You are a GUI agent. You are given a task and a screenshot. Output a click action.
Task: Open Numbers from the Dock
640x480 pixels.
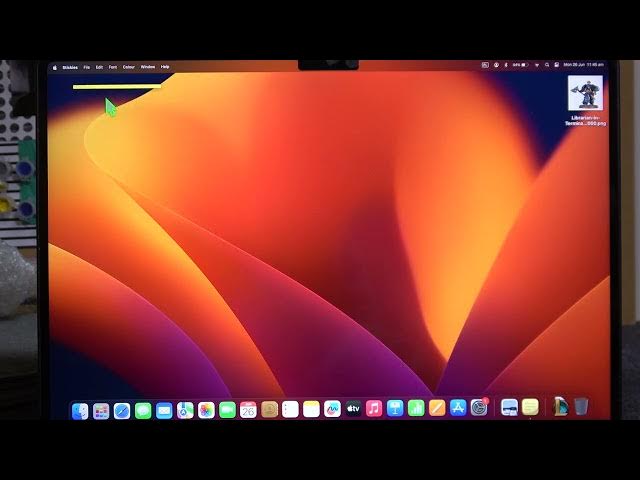[x=416, y=408]
